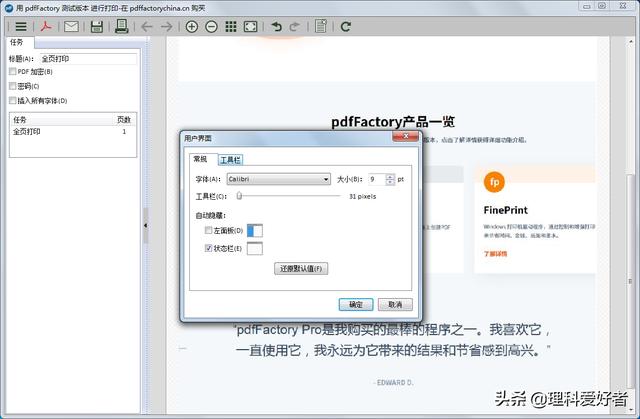
Task: Click the pdfFactory产品一览 heading
Action: click(393, 122)
